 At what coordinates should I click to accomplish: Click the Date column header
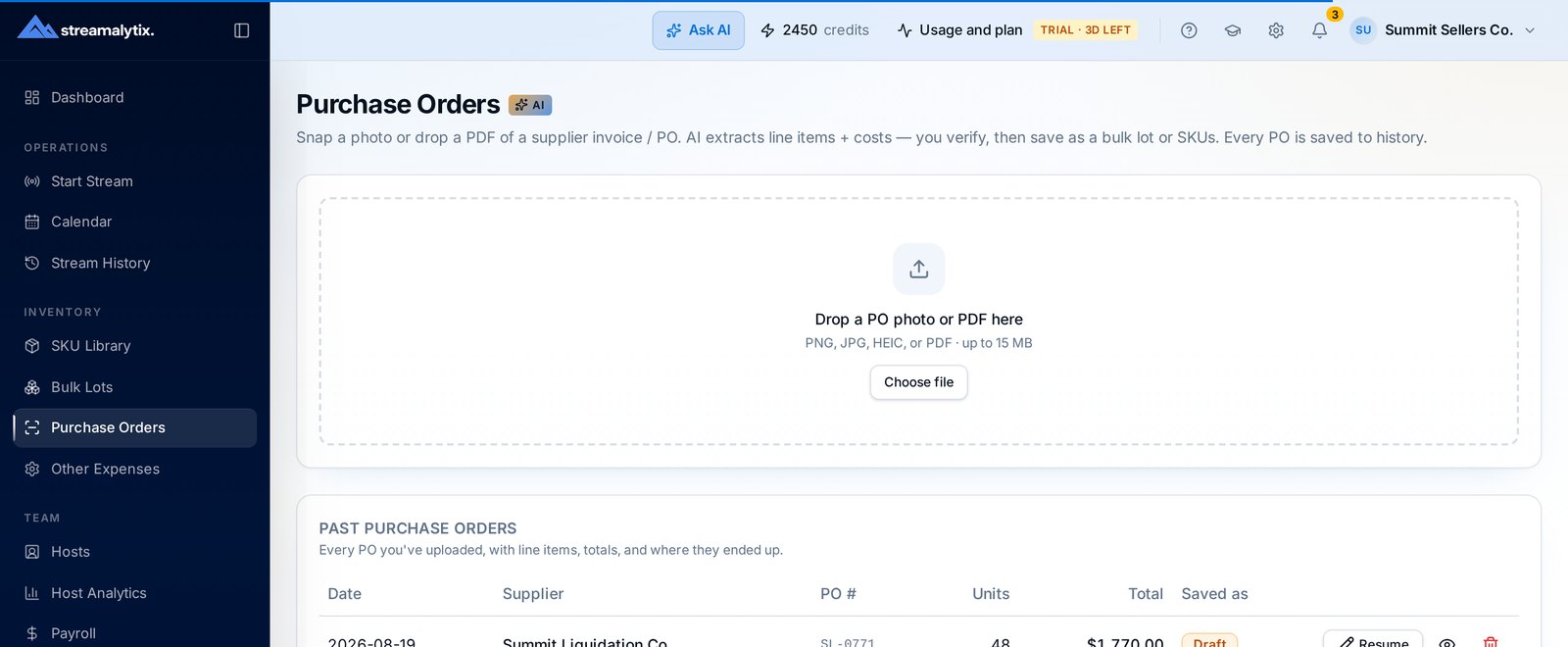pos(345,594)
